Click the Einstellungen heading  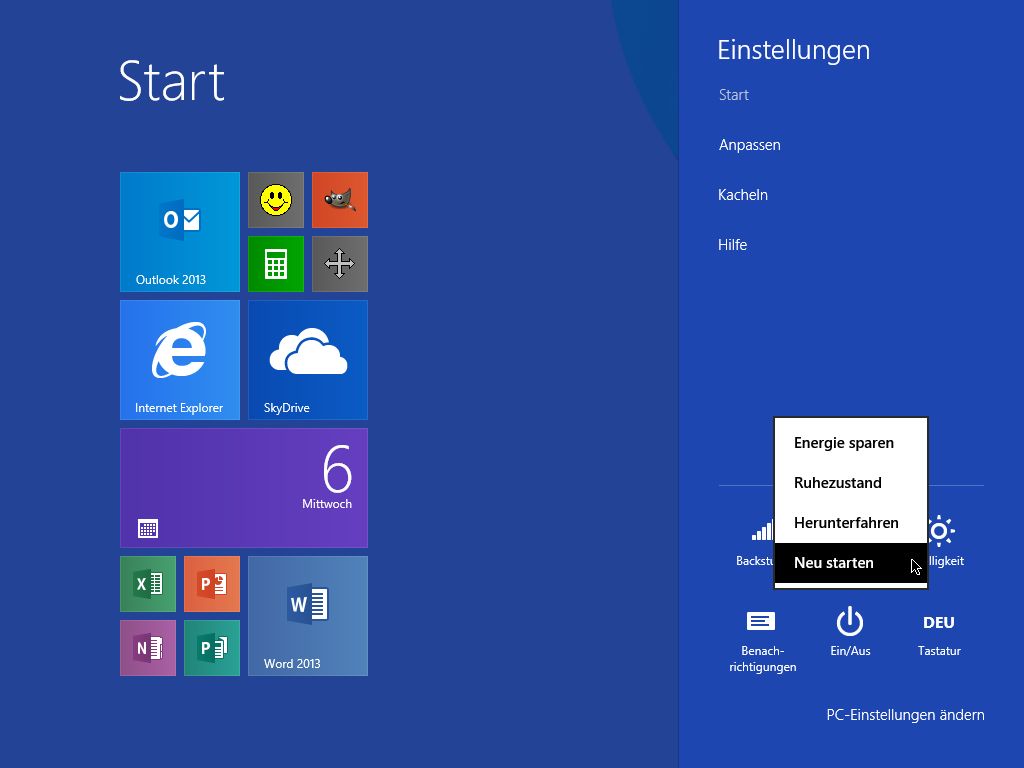(793, 51)
